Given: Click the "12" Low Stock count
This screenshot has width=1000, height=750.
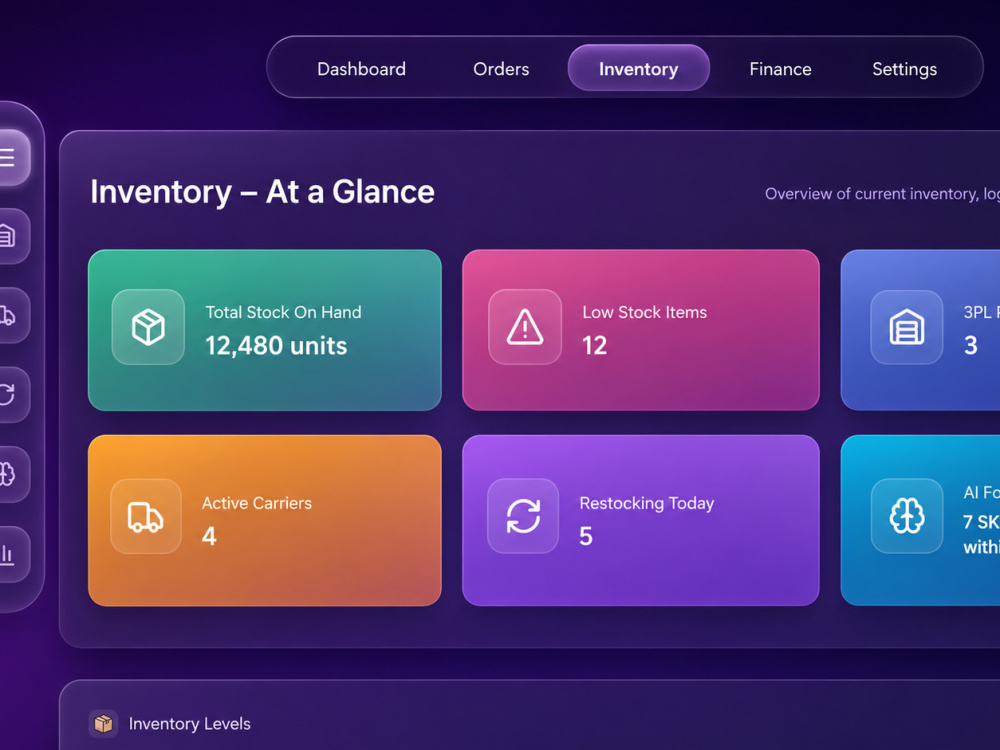Looking at the screenshot, I should pyautogui.click(x=594, y=346).
